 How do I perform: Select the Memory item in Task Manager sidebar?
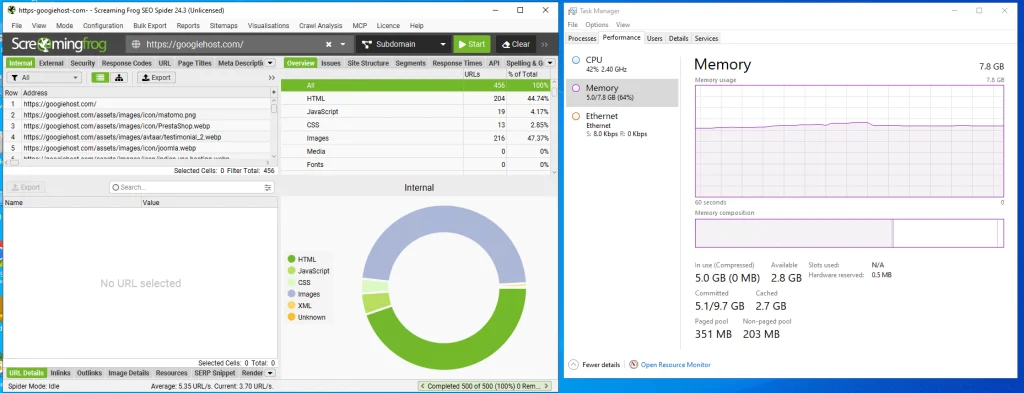pos(622,92)
